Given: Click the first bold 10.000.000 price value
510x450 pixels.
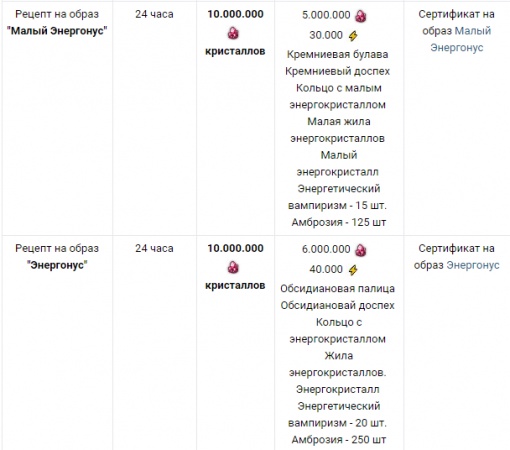Looking at the screenshot, I should pos(235,14).
